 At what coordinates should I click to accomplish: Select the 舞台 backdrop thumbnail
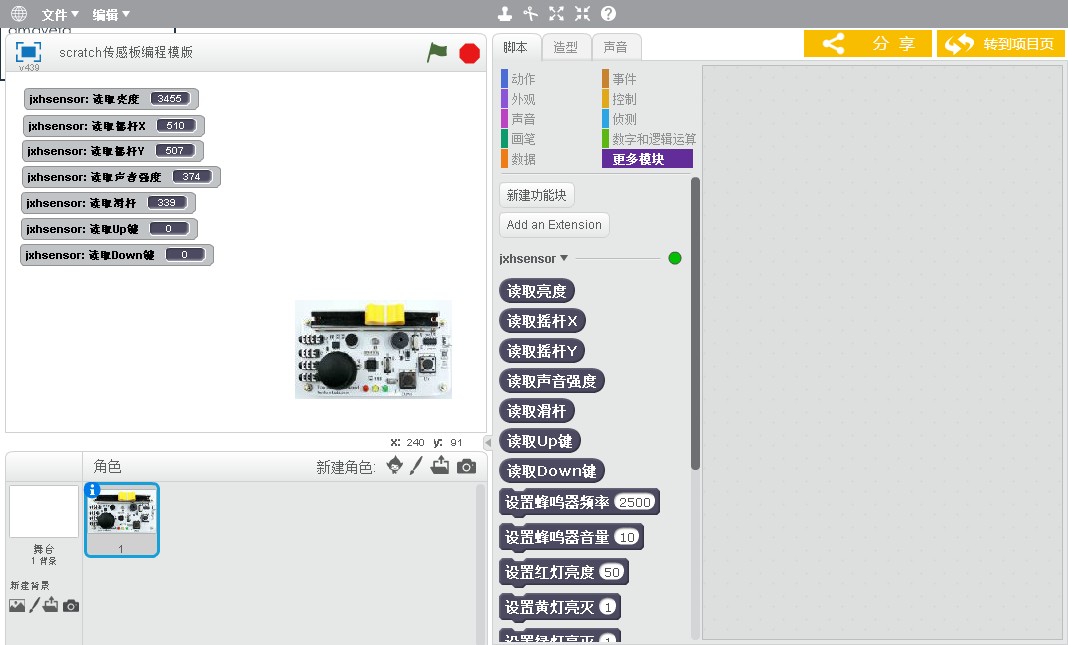[x=43, y=512]
